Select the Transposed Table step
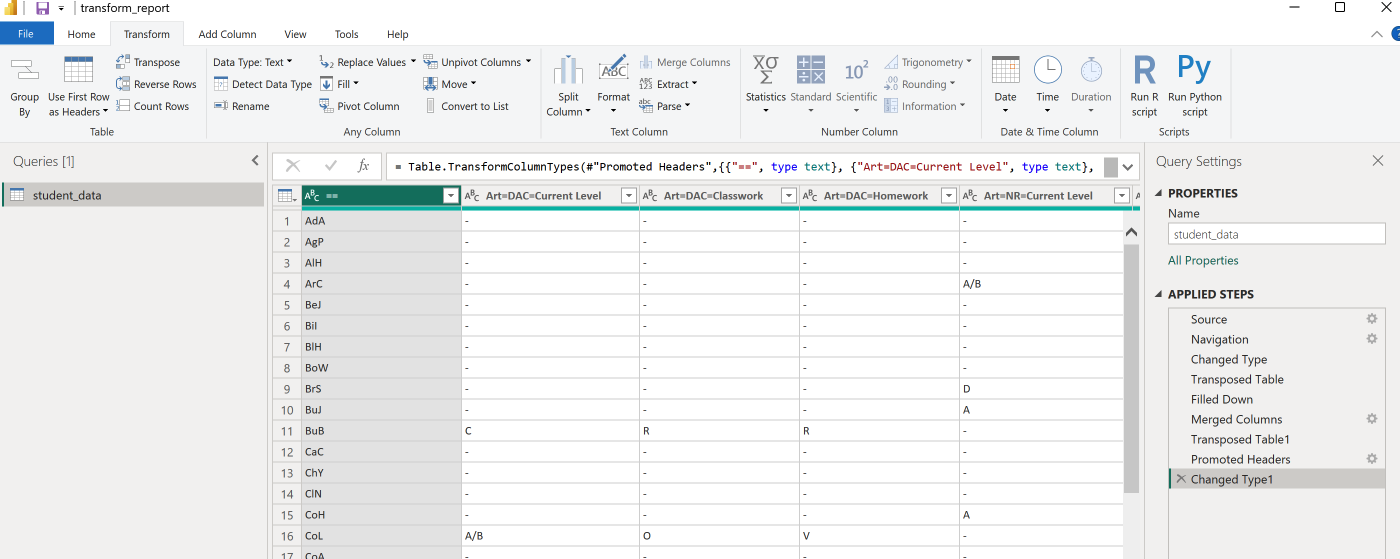This screenshot has width=1400, height=559. (1237, 379)
